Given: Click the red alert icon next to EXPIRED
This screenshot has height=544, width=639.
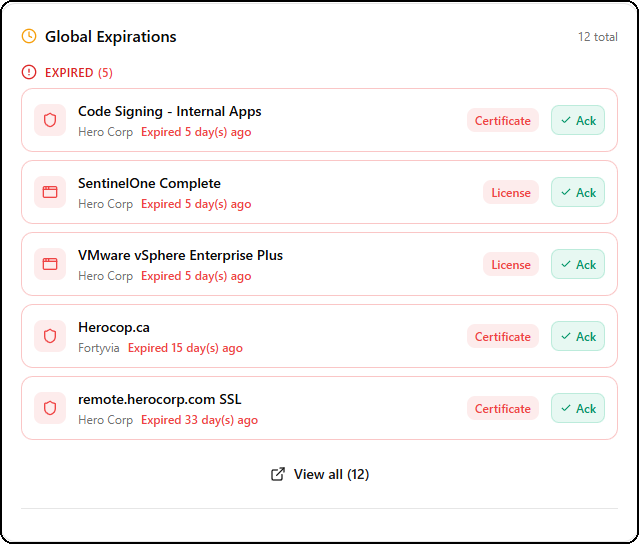Looking at the screenshot, I should tap(29, 72).
